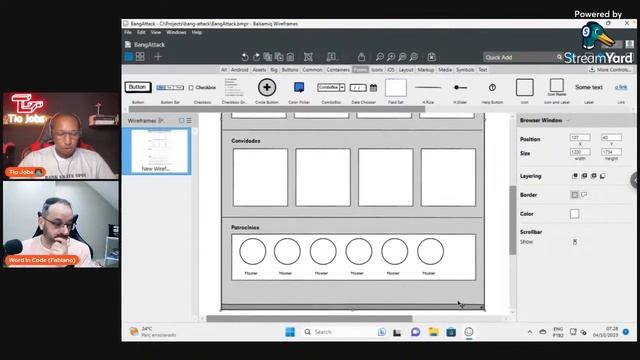Click the Quick Add search magnifier

coord(559,57)
